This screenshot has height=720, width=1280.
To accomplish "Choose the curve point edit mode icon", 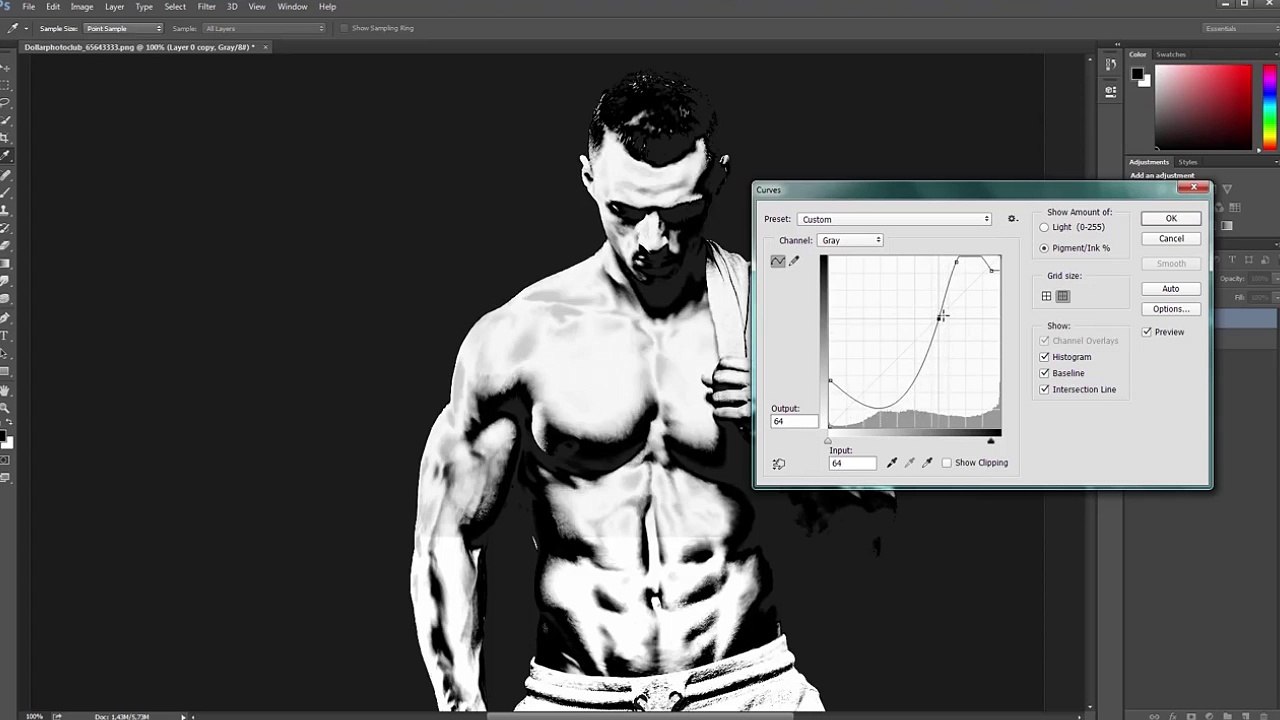I will 778,261.
